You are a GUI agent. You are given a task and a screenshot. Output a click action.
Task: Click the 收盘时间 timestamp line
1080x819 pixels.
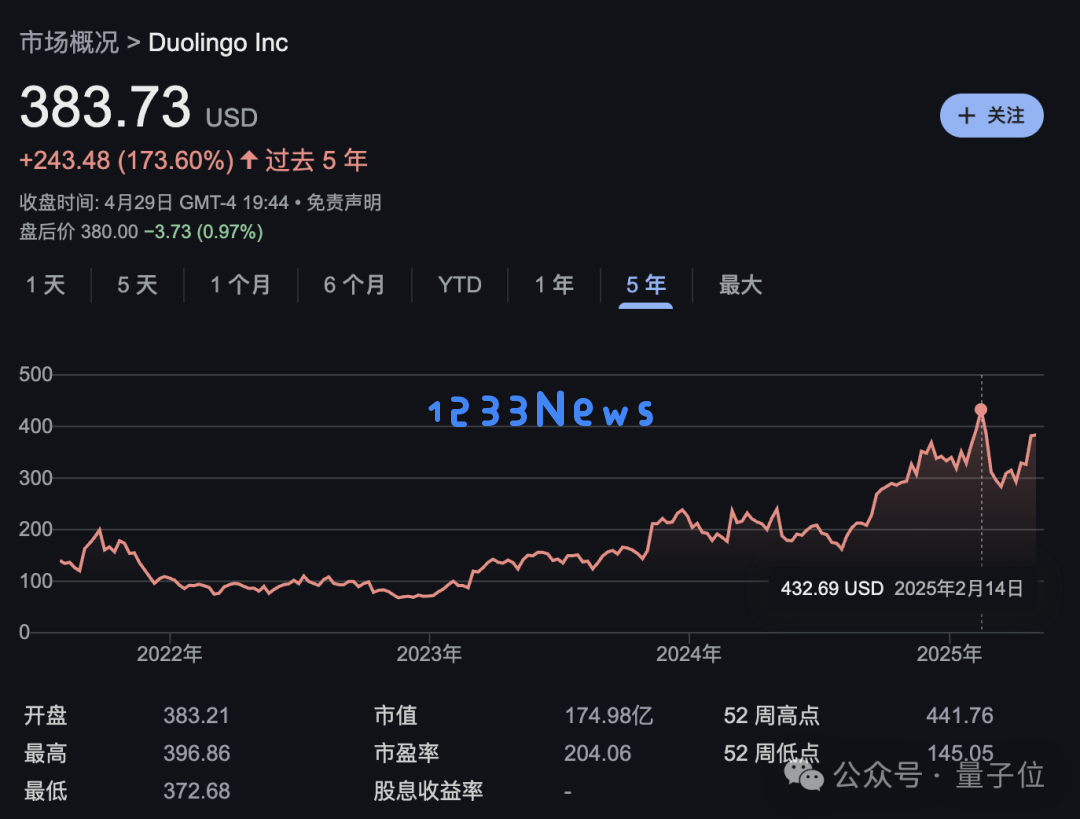[154, 203]
